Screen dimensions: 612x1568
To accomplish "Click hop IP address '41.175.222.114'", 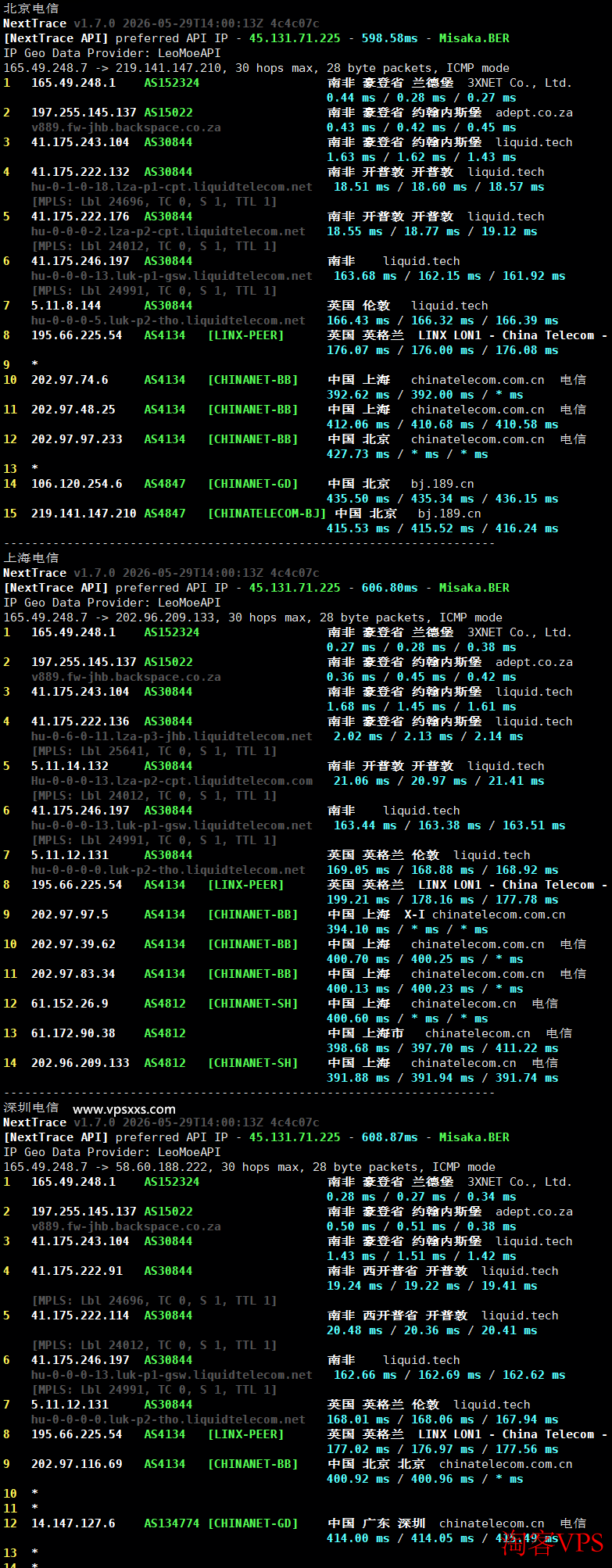I will [81, 1316].
